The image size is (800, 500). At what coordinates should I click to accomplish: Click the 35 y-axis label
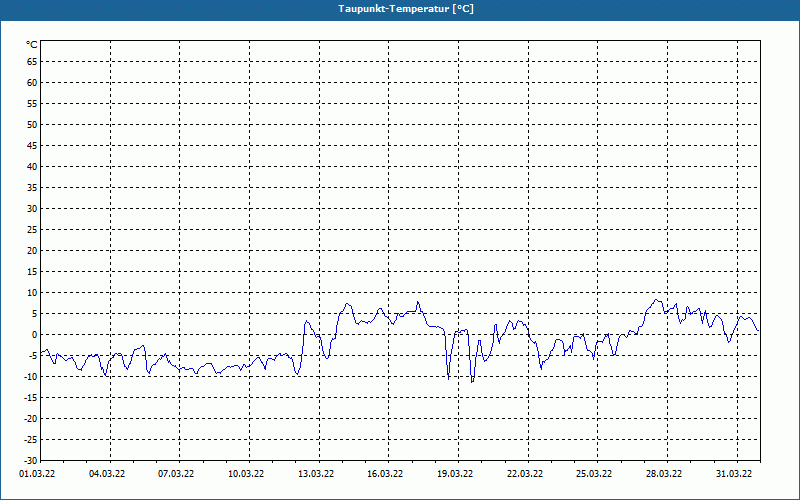(x=32, y=188)
